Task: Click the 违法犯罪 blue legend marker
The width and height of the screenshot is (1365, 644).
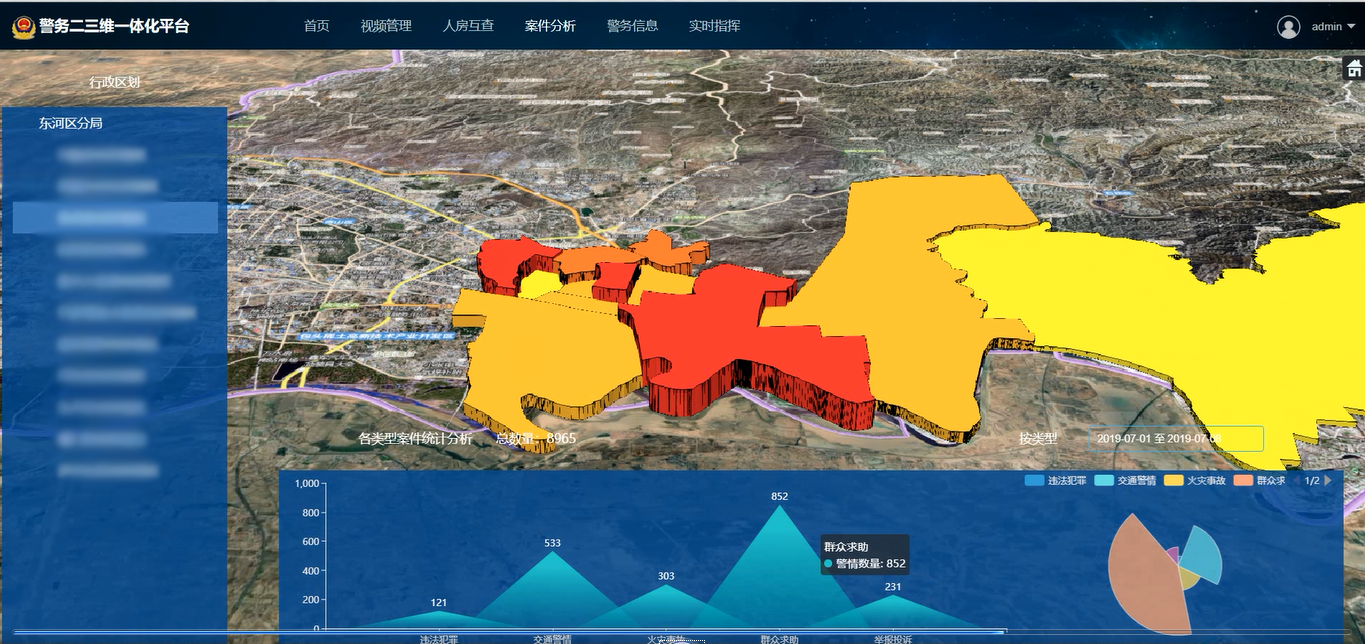Action: coord(1034,481)
